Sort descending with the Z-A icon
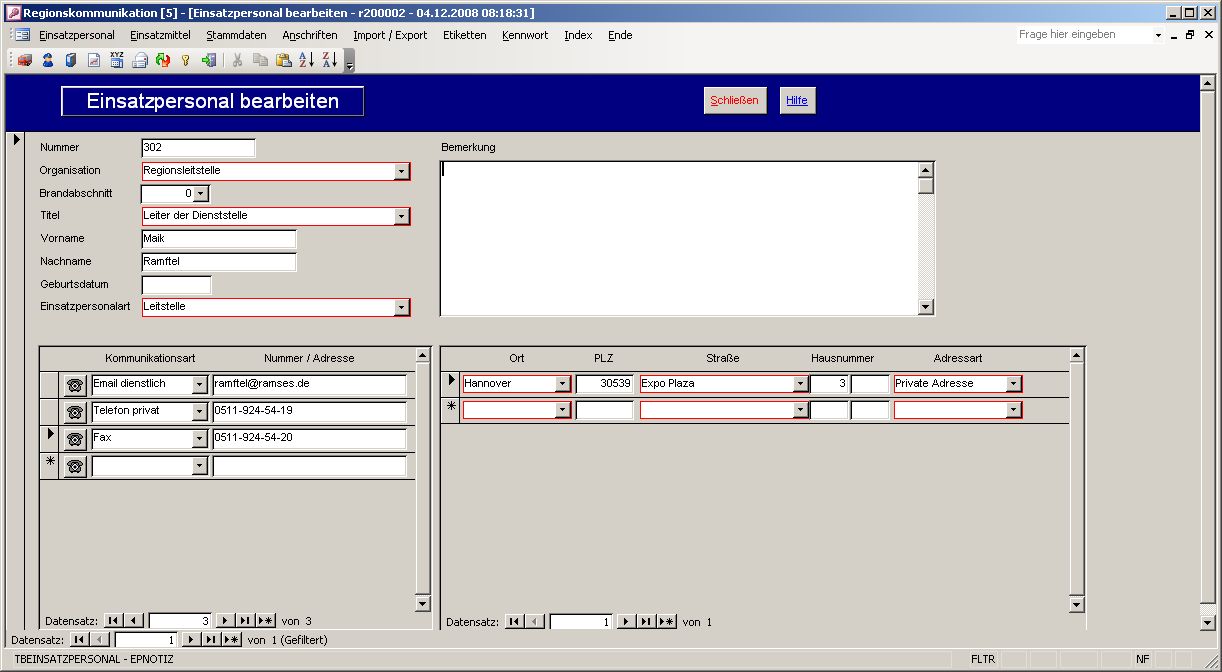 (x=330, y=60)
